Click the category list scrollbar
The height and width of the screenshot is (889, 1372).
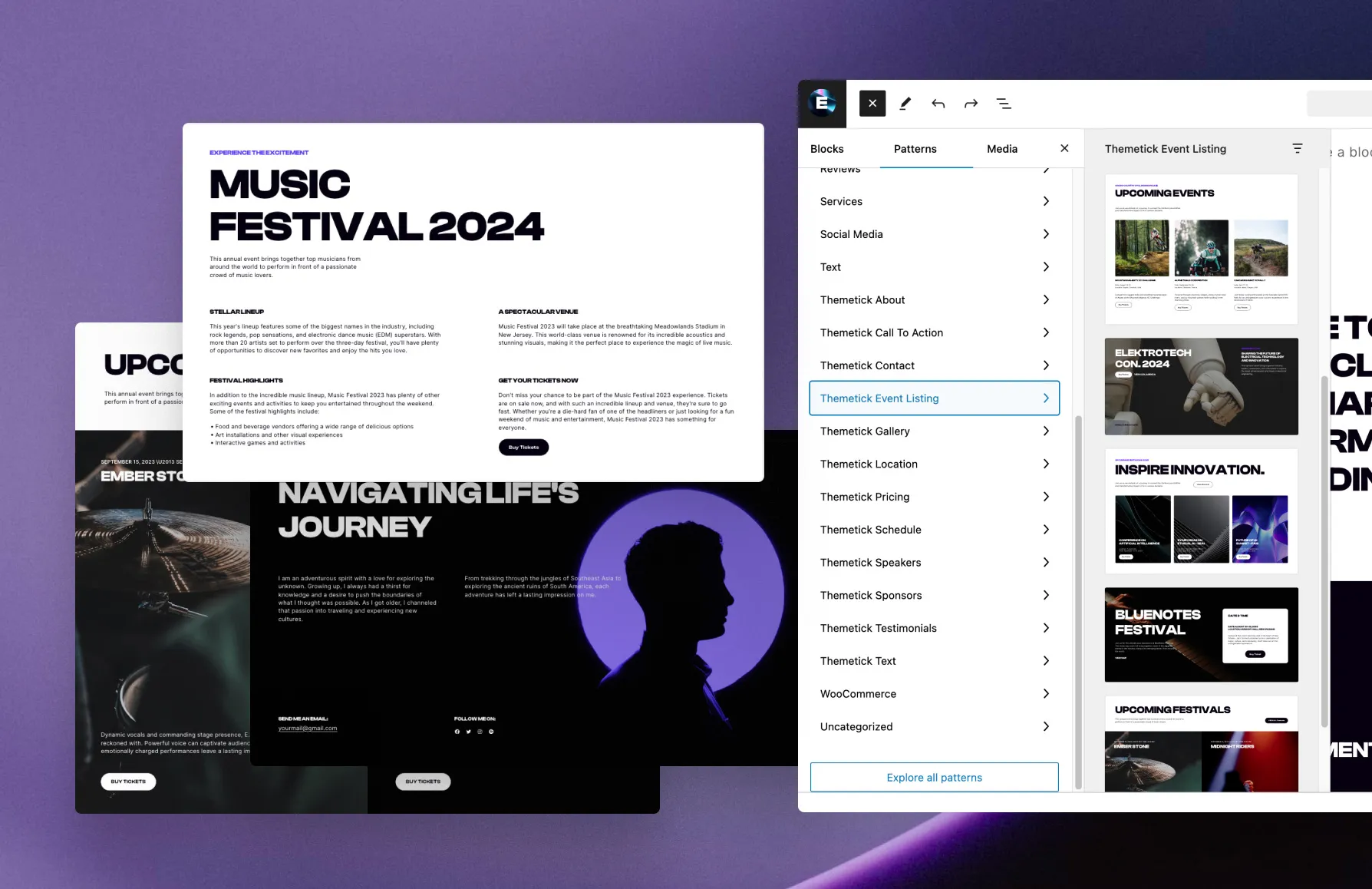tap(1078, 603)
